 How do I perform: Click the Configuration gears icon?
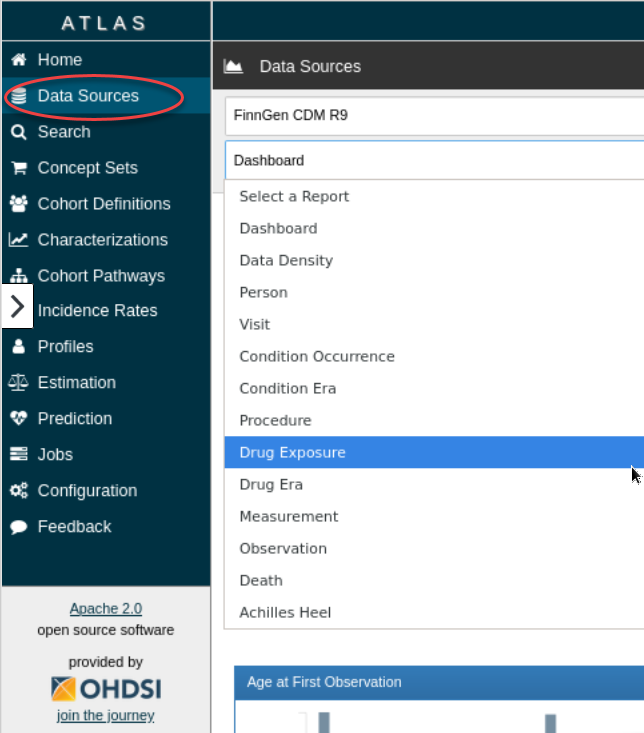(x=19, y=490)
